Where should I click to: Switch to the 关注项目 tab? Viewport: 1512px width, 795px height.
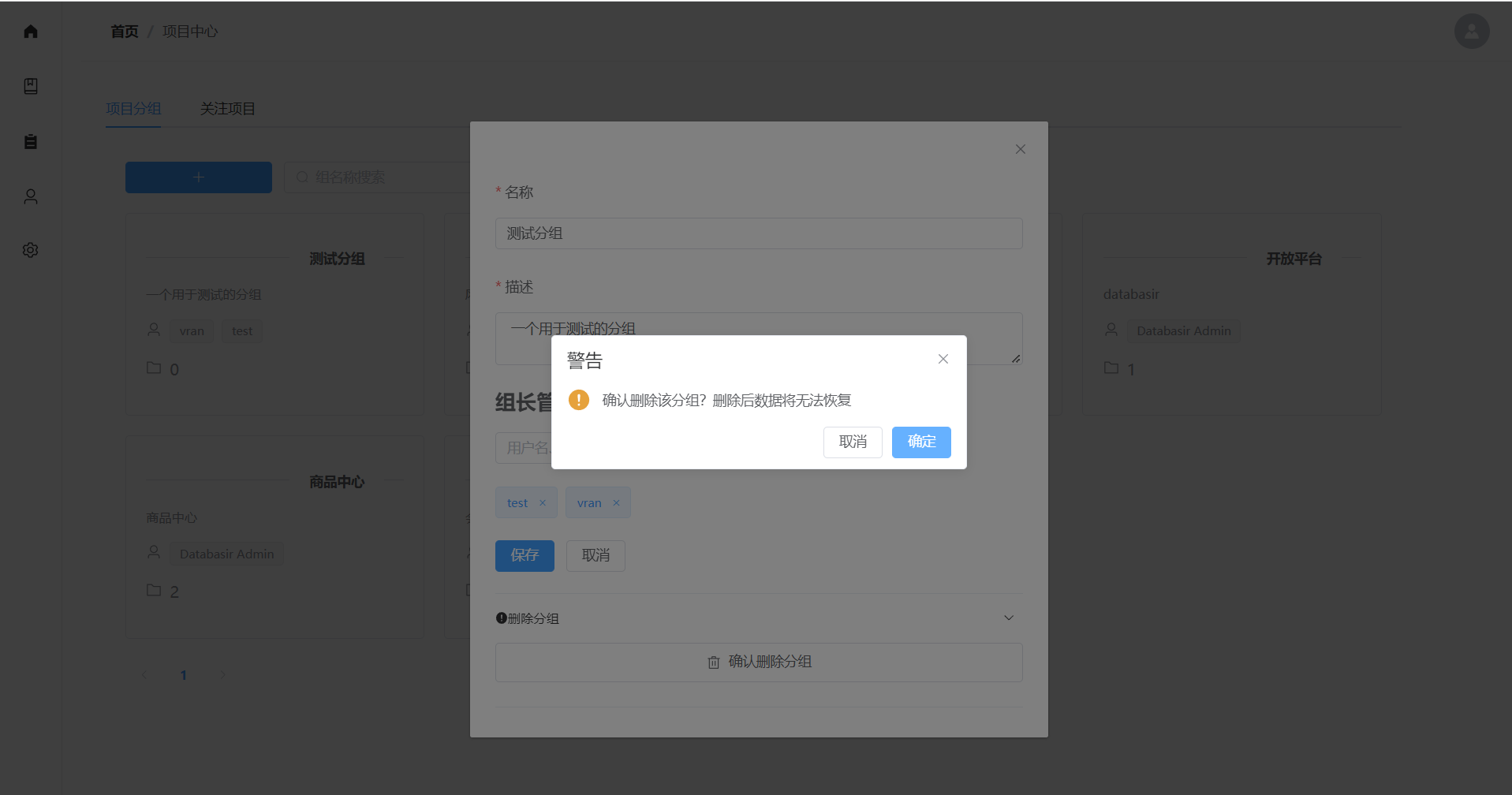pos(227,109)
